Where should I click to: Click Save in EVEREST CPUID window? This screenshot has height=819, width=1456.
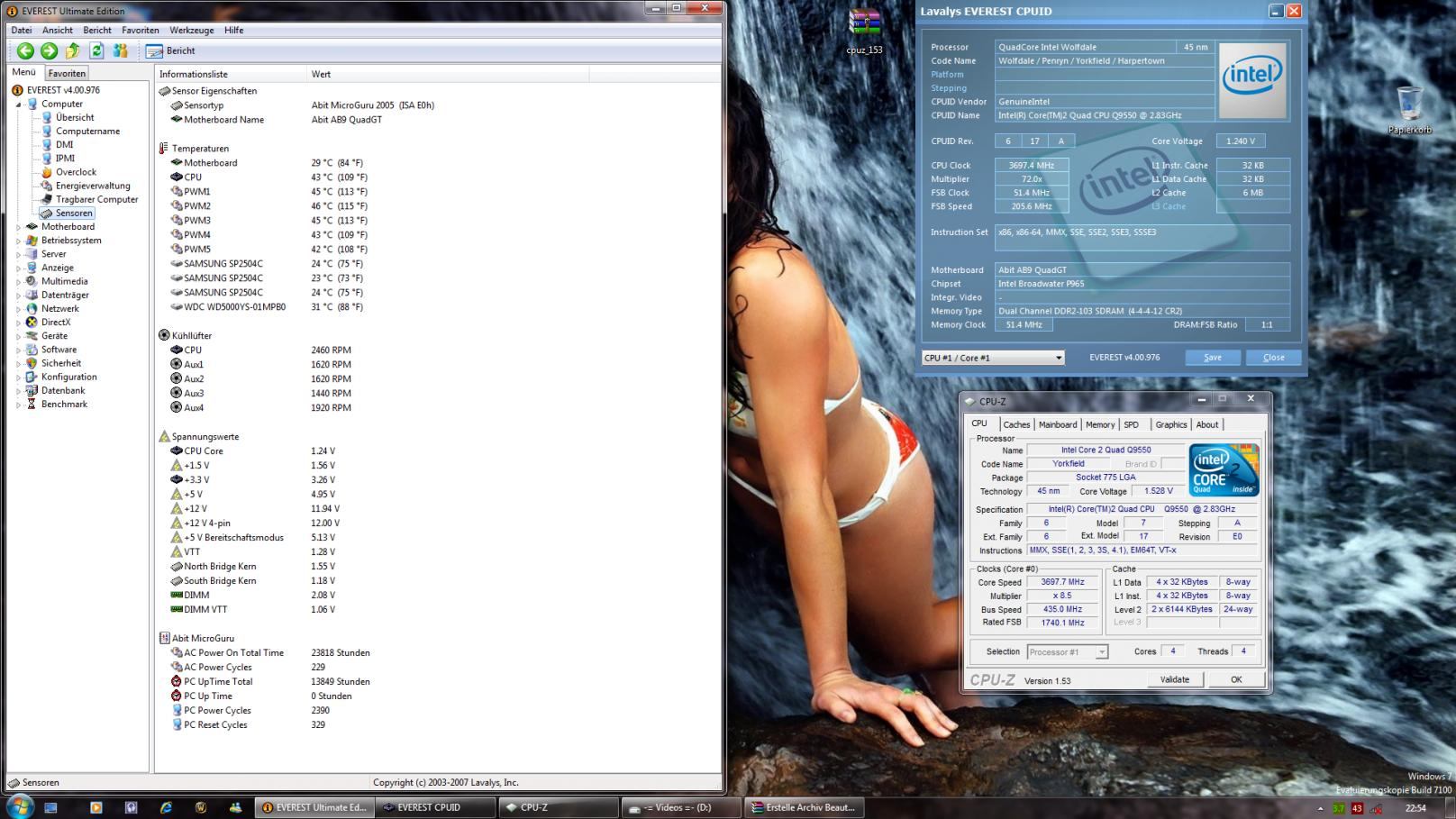tap(1213, 358)
